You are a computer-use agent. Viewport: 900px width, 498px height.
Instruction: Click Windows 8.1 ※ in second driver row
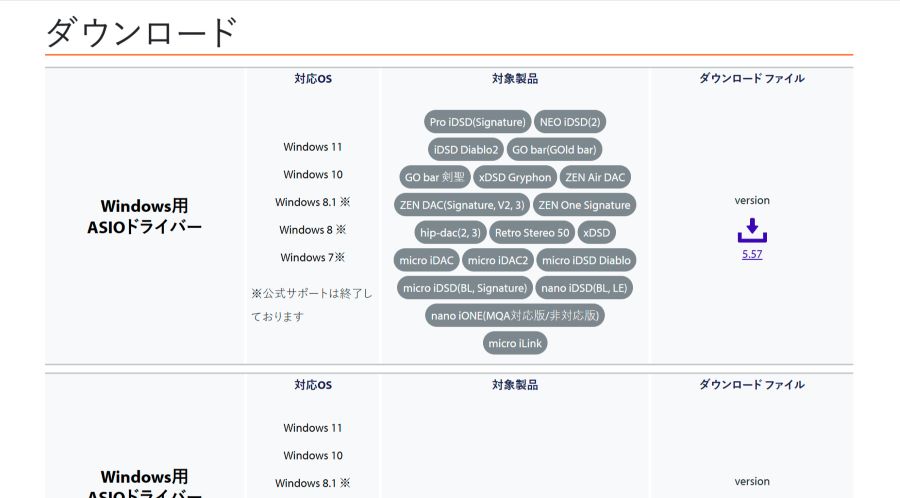tap(313, 483)
